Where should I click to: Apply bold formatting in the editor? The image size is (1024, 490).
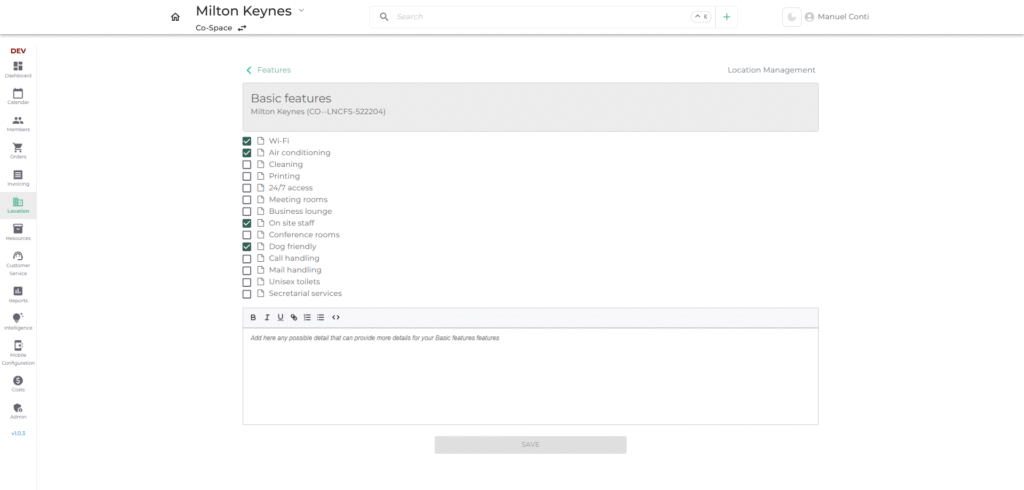pyautogui.click(x=253, y=317)
